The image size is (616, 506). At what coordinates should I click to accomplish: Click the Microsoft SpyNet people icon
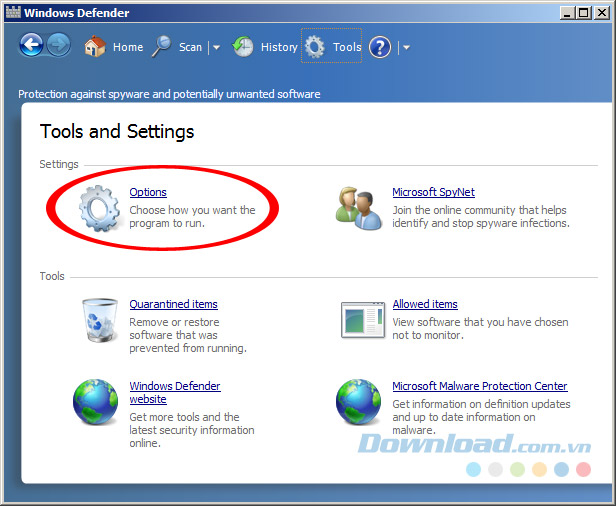click(359, 208)
